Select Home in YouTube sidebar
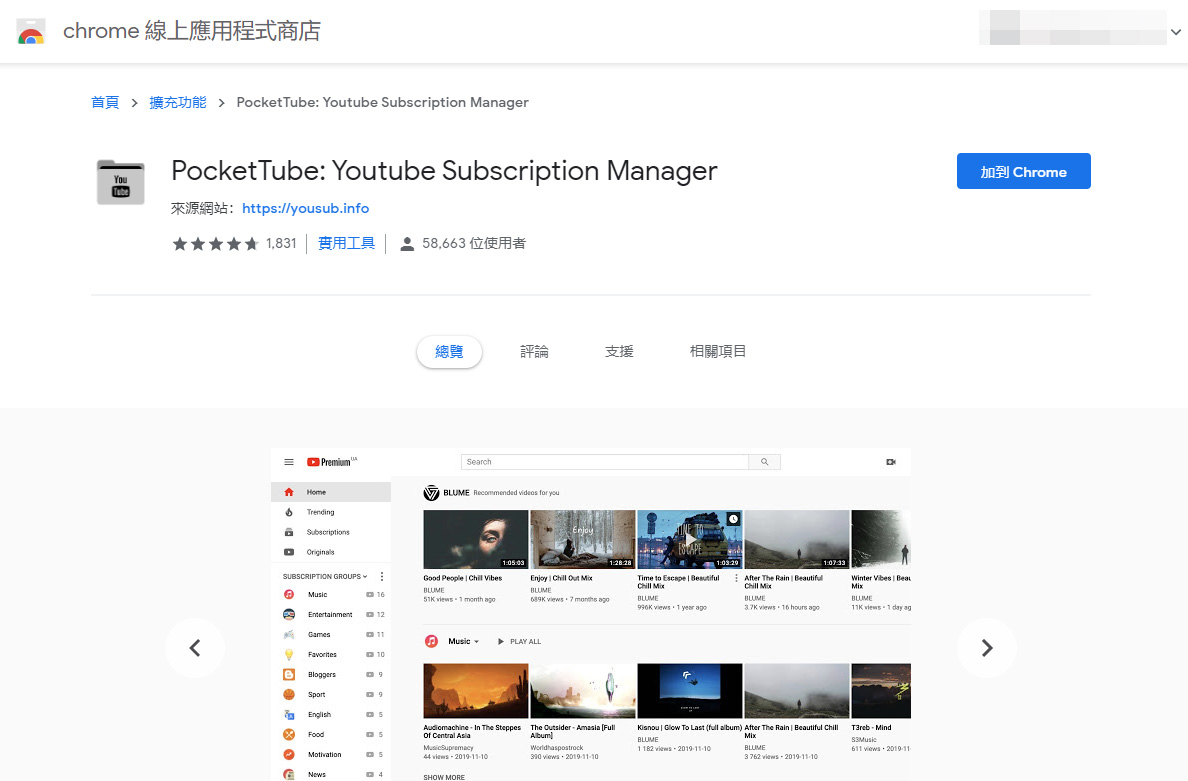 (331, 492)
